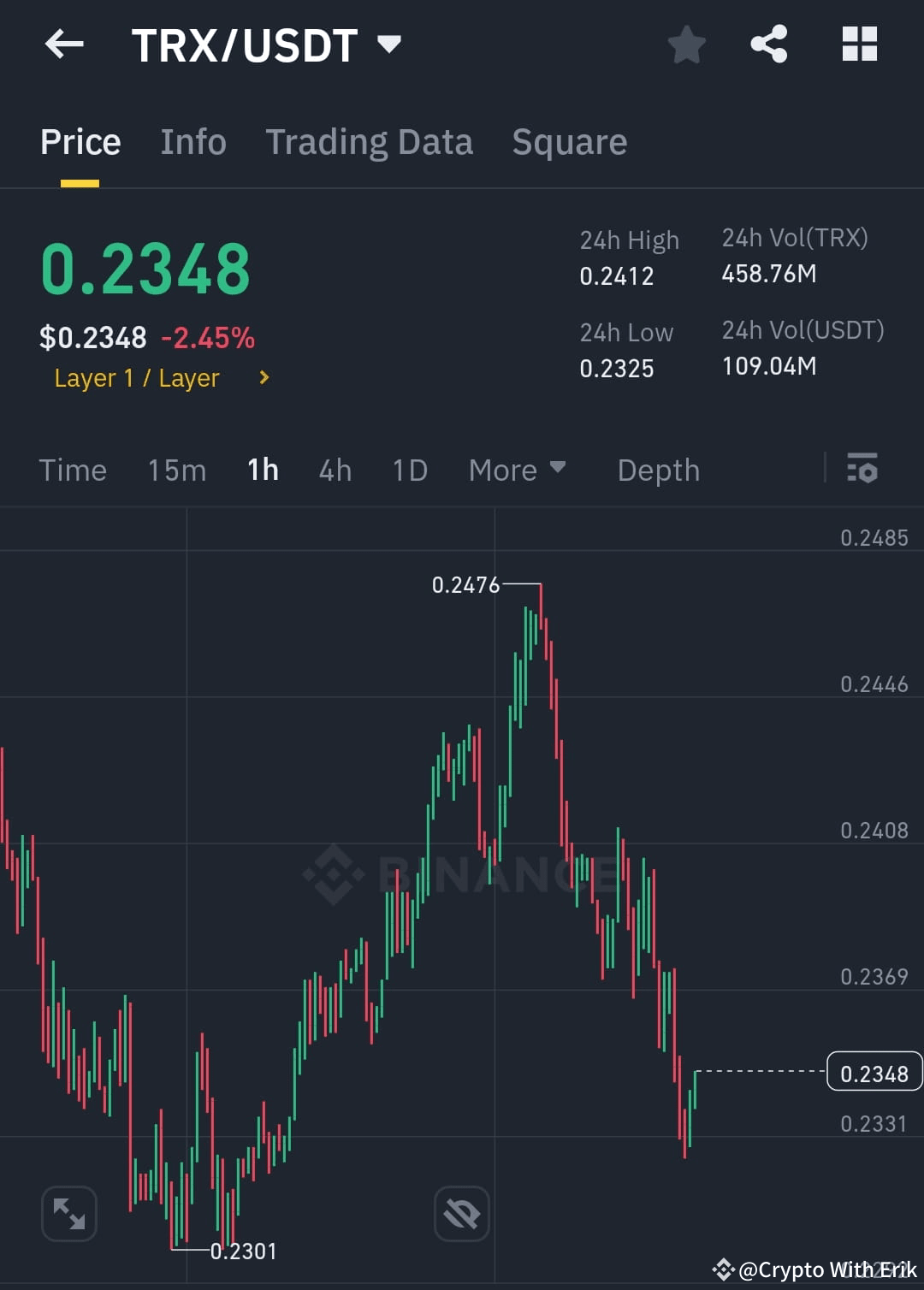This screenshot has width=924, height=1290.
Task: Open the Layer 1 / Layer category chevron
Action: 264,377
